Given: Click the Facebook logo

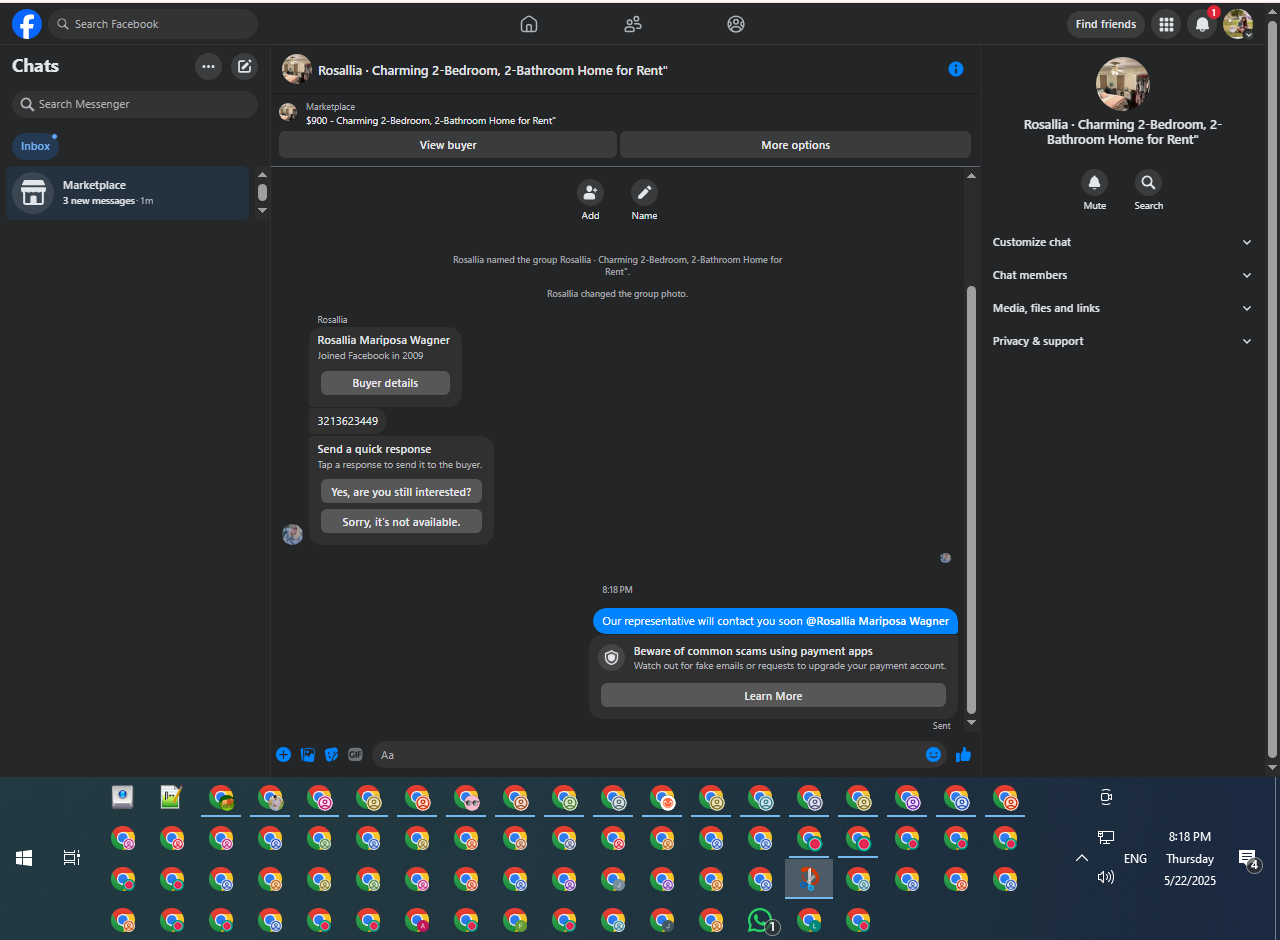Looking at the screenshot, I should point(27,24).
